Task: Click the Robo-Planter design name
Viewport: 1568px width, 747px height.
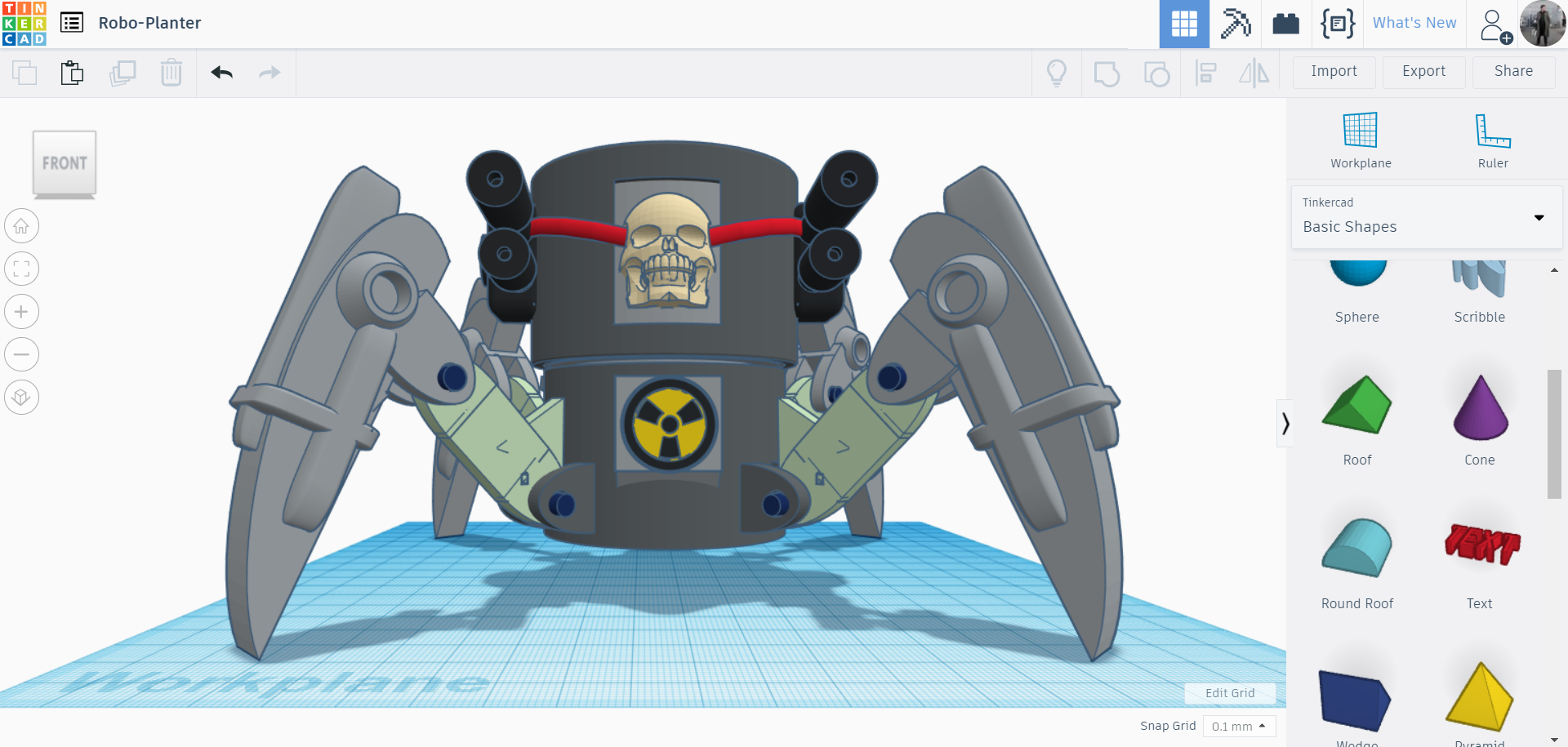Action: pyautogui.click(x=149, y=23)
